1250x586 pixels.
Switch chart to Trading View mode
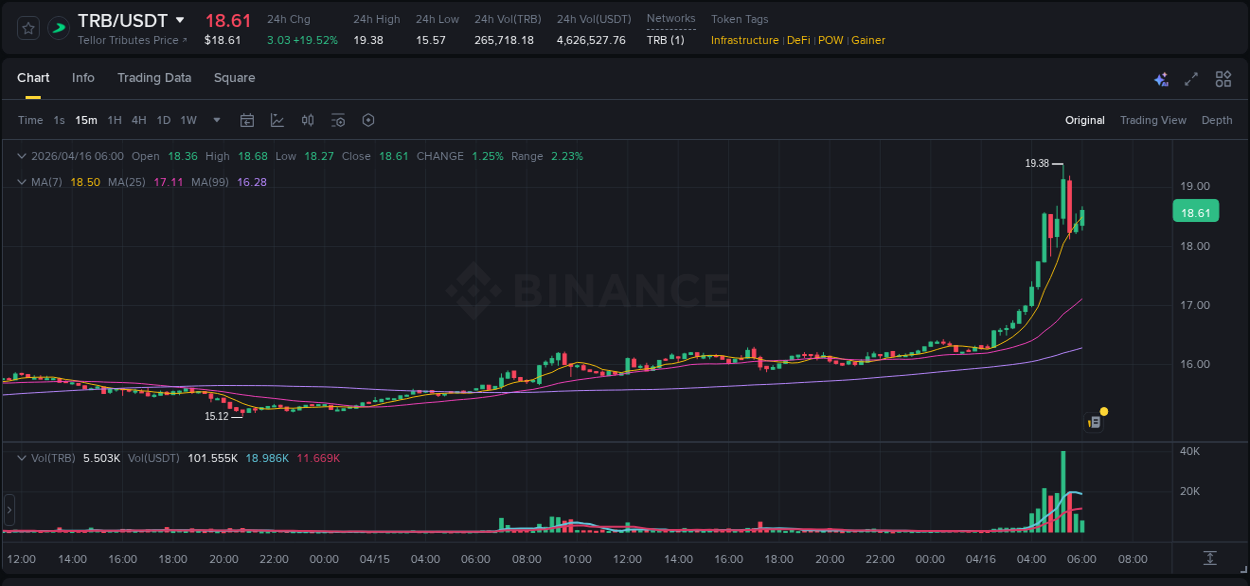click(1153, 120)
